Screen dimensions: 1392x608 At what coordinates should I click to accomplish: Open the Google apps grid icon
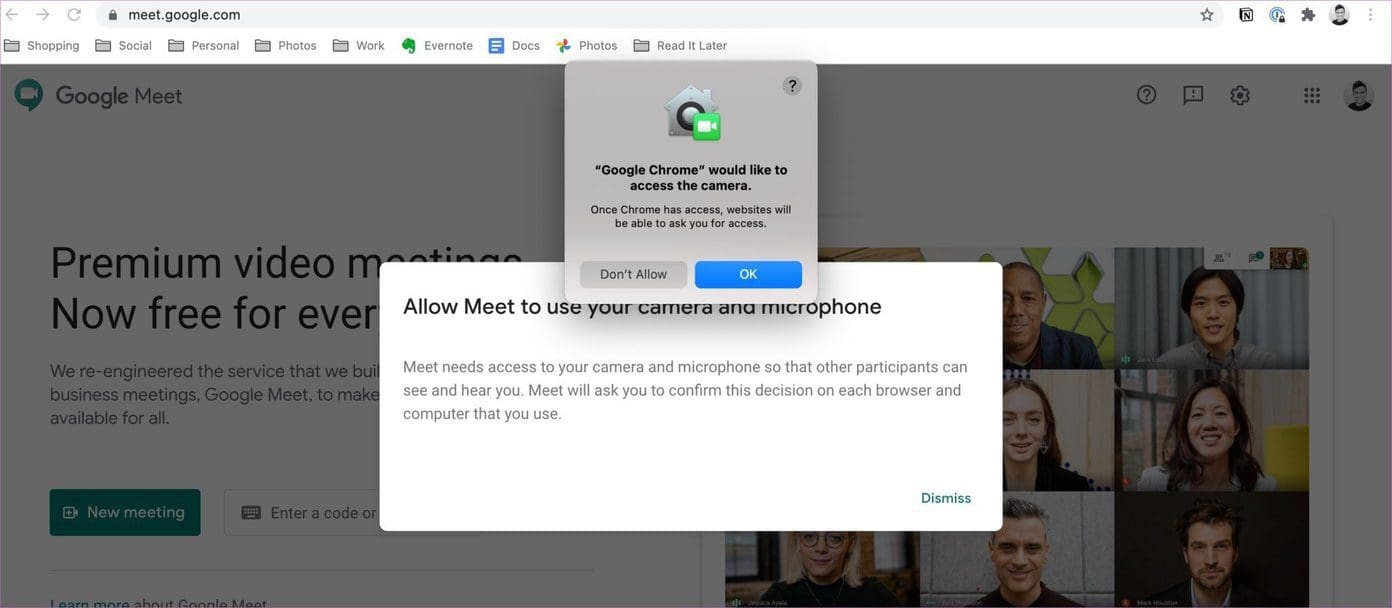(1312, 95)
